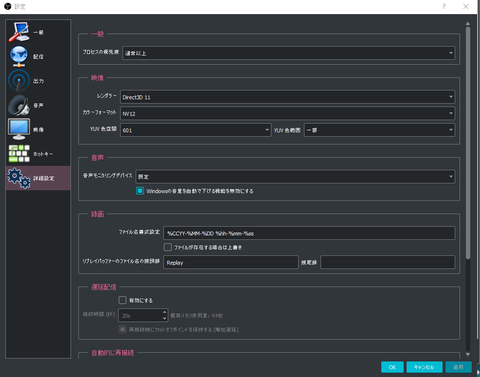This screenshot has height=377, width=480.
Task: Open the Output broadcast antenna icon
Action: 19,81
